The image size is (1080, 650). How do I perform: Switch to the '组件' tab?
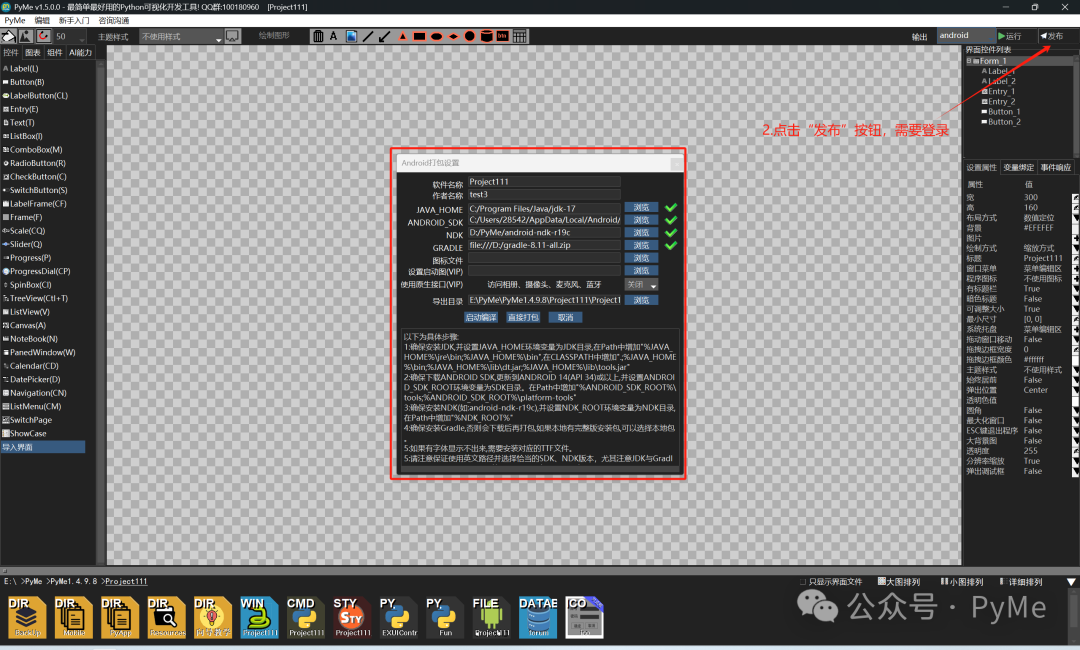(x=54, y=52)
